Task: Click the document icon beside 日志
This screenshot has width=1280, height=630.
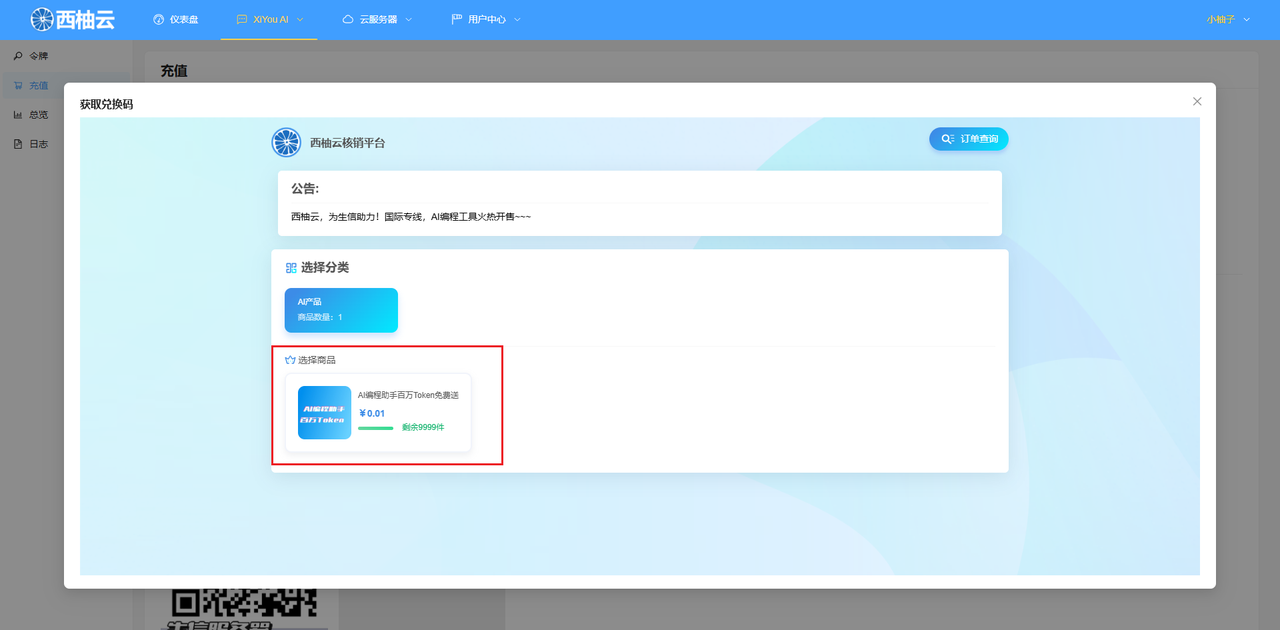Action: (18, 144)
